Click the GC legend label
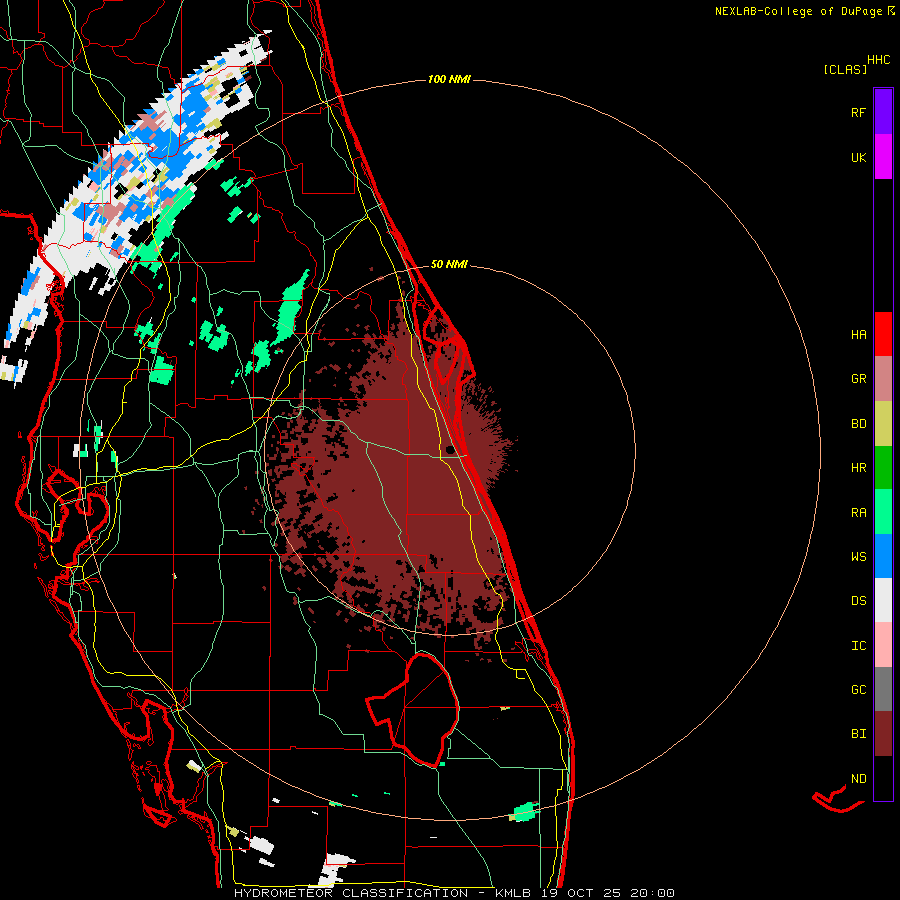Screen dimensions: 900x900 858,690
